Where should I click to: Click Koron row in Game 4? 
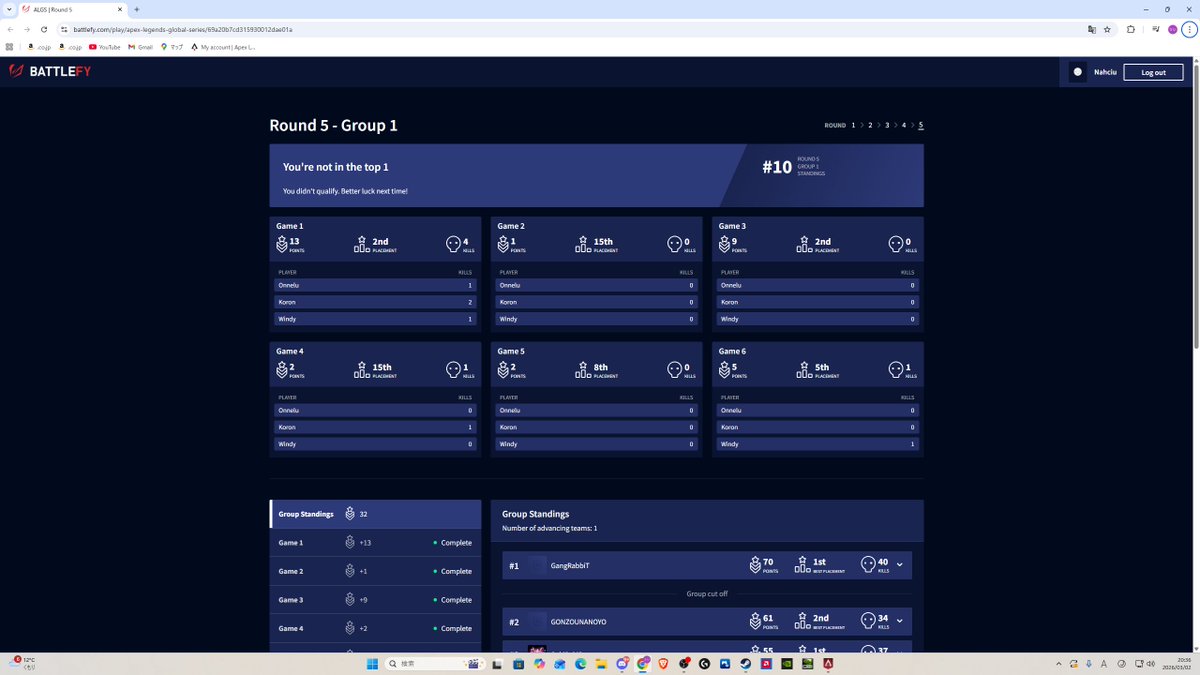click(x=375, y=427)
